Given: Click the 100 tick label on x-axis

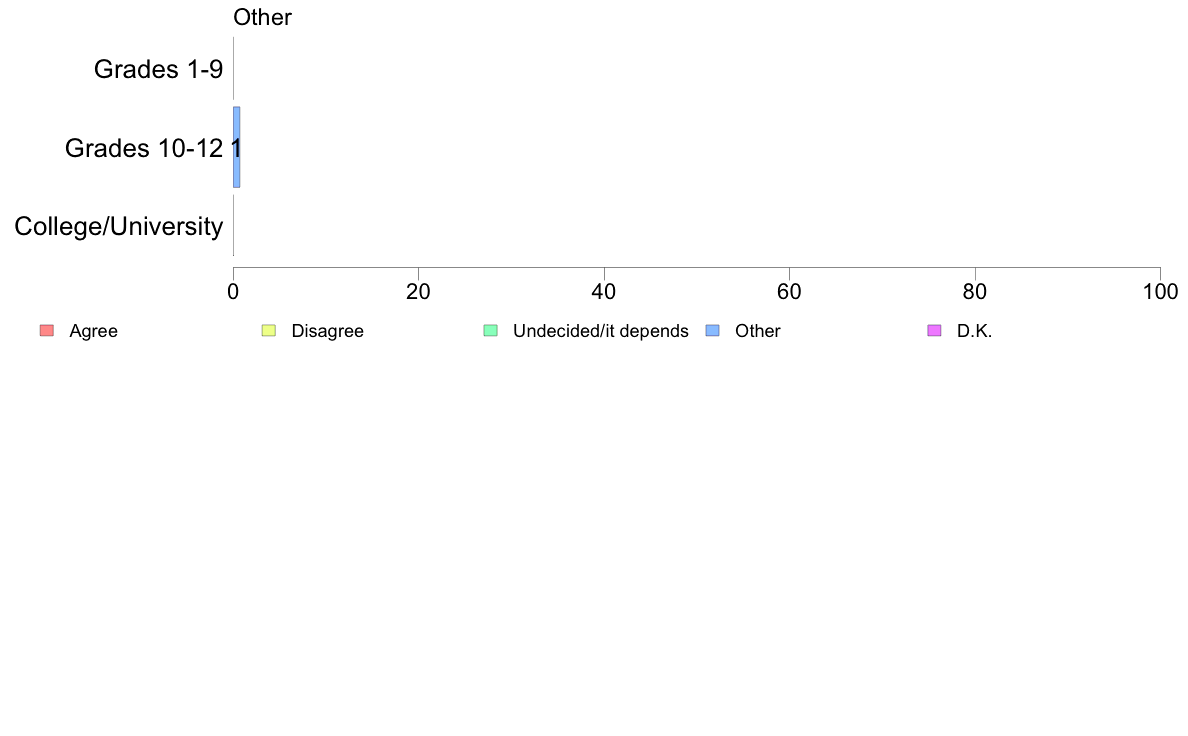Looking at the screenshot, I should pos(1160,292).
